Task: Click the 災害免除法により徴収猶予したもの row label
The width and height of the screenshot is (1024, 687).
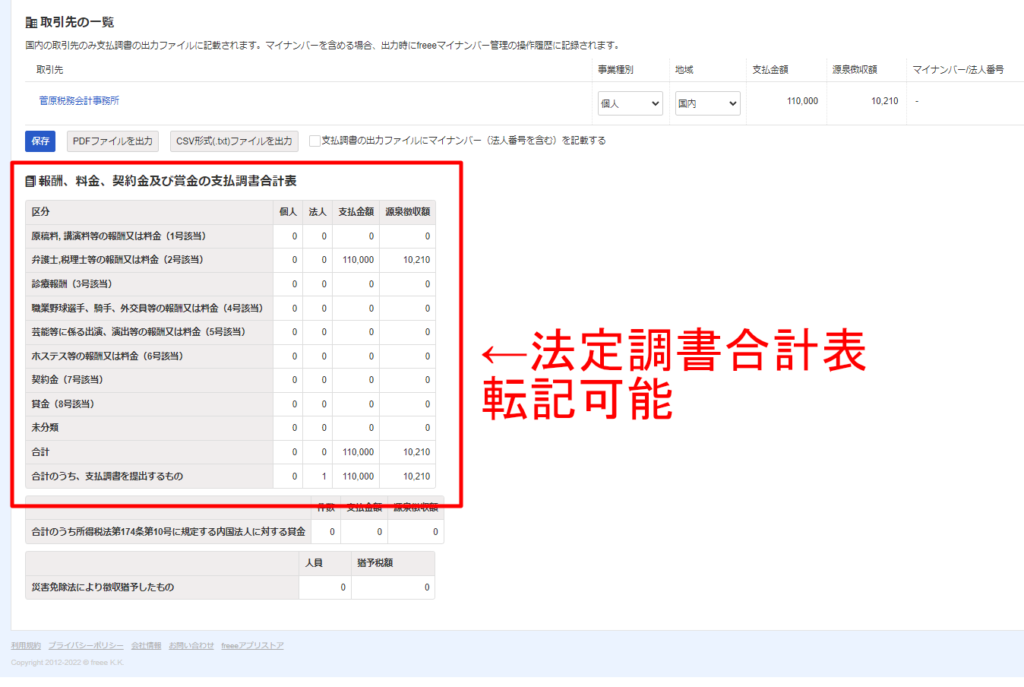Action: point(102,587)
